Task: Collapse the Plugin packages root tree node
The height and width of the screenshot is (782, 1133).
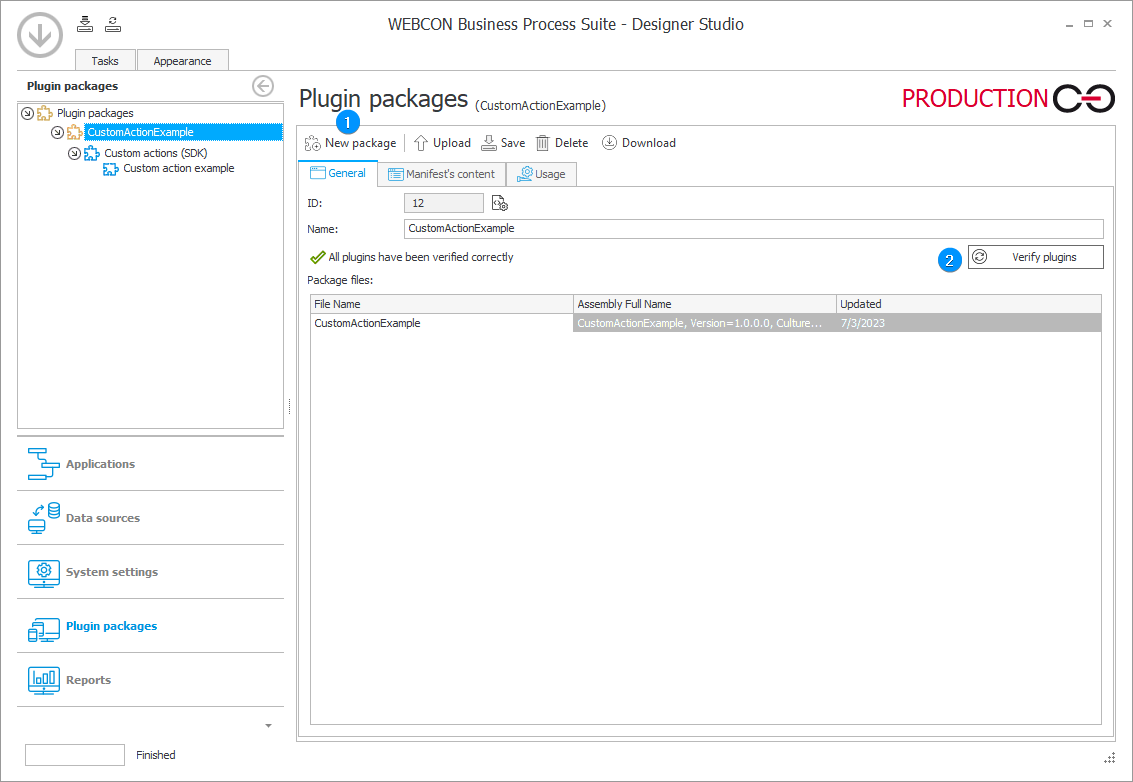Action: click(27, 113)
